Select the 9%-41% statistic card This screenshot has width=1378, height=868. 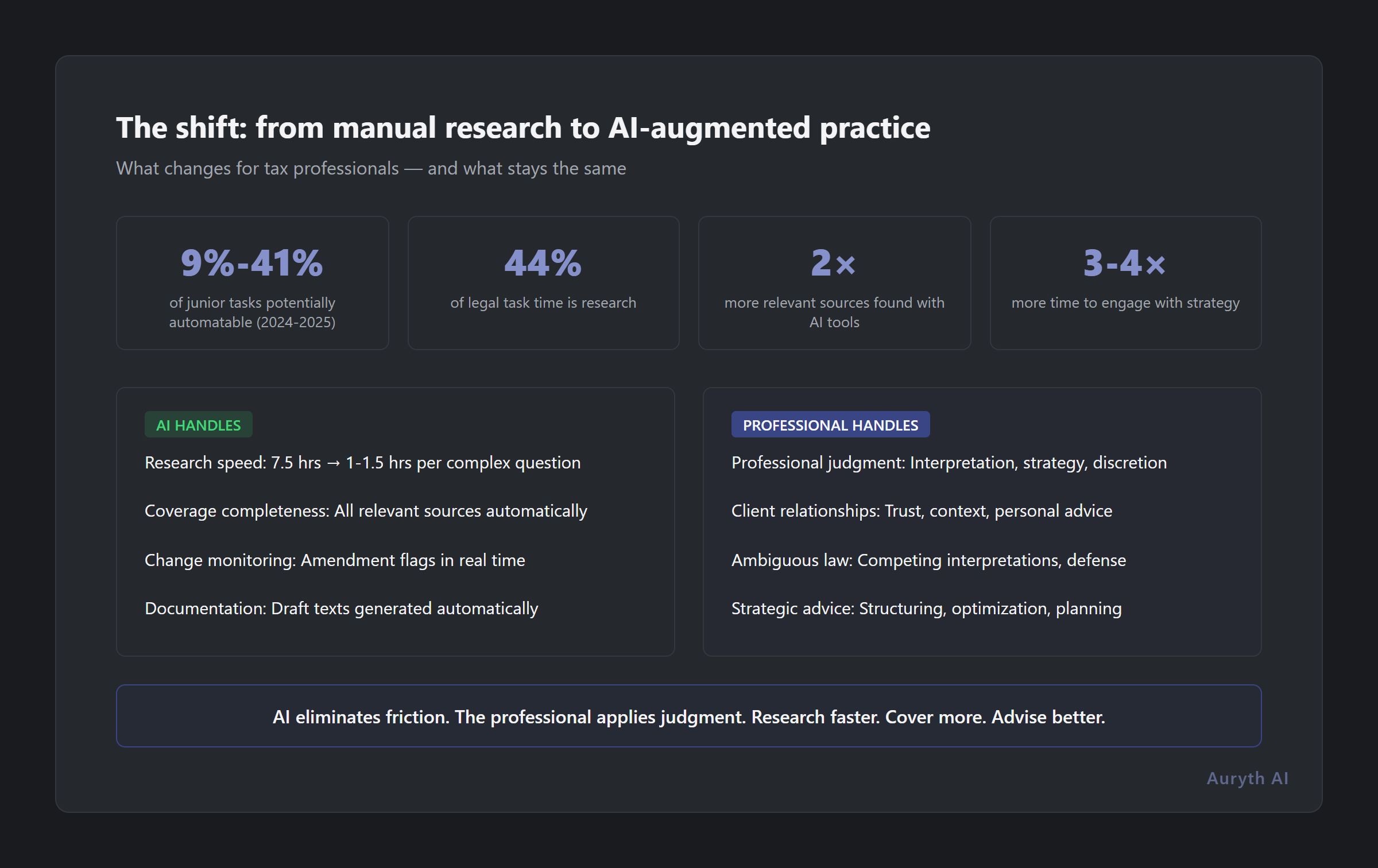point(253,282)
